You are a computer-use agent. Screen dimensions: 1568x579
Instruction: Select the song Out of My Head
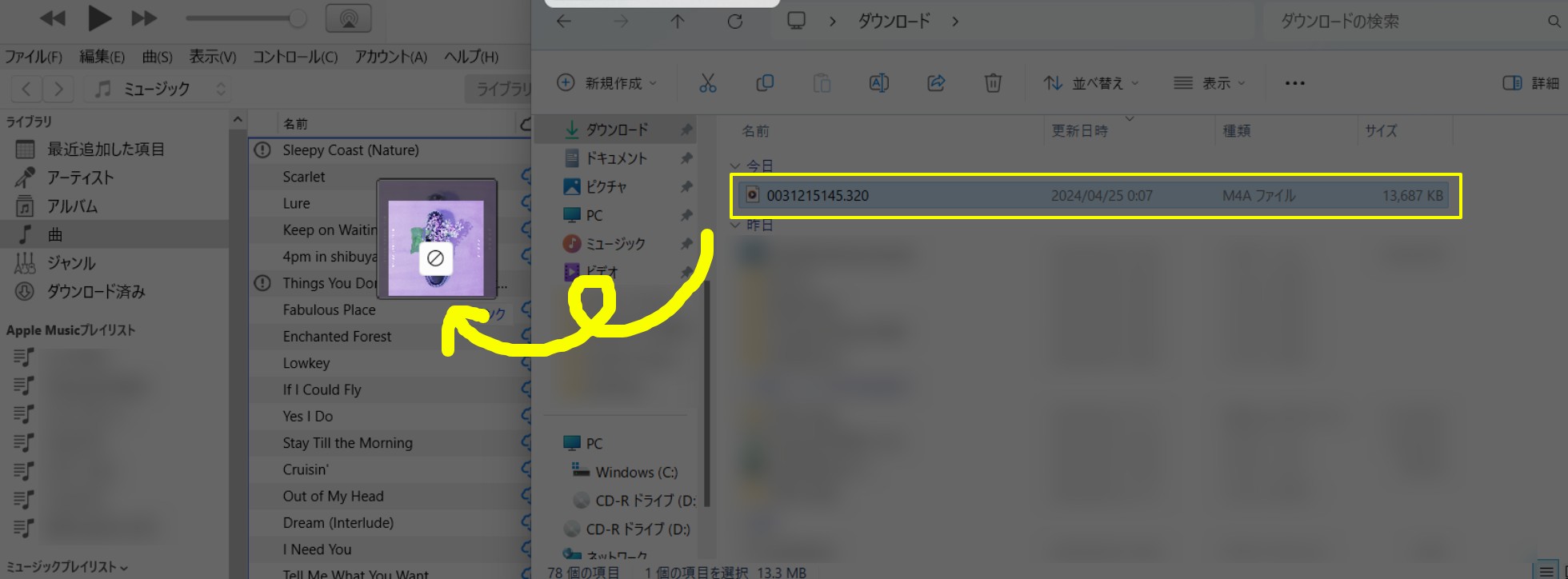[333, 496]
